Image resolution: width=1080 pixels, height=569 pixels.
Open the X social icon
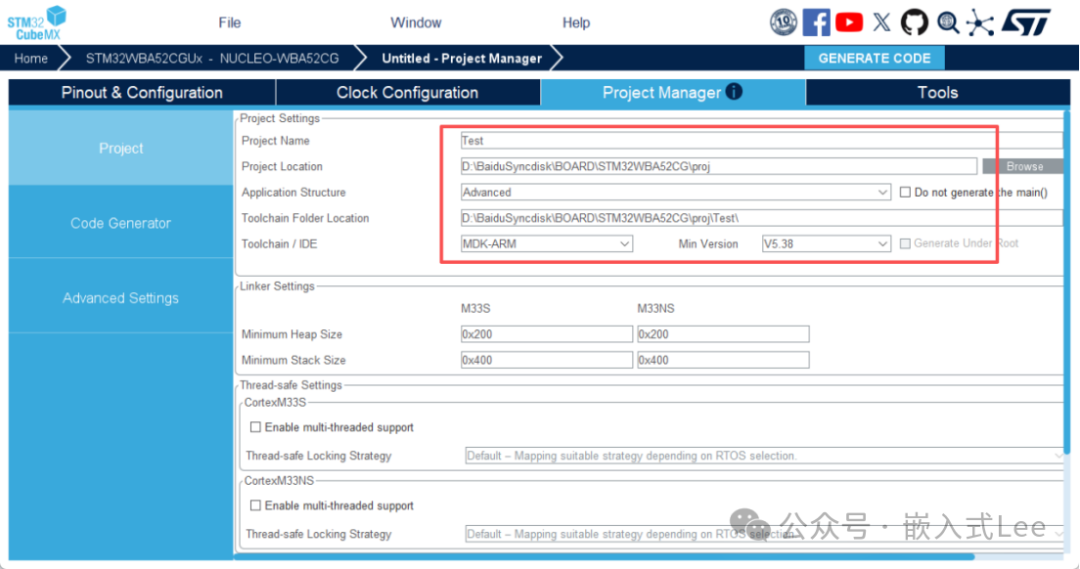882,22
